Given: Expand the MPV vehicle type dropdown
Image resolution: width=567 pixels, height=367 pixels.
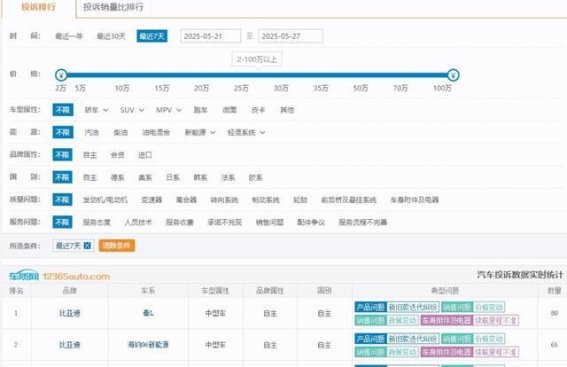Looking at the screenshot, I should (169, 110).
